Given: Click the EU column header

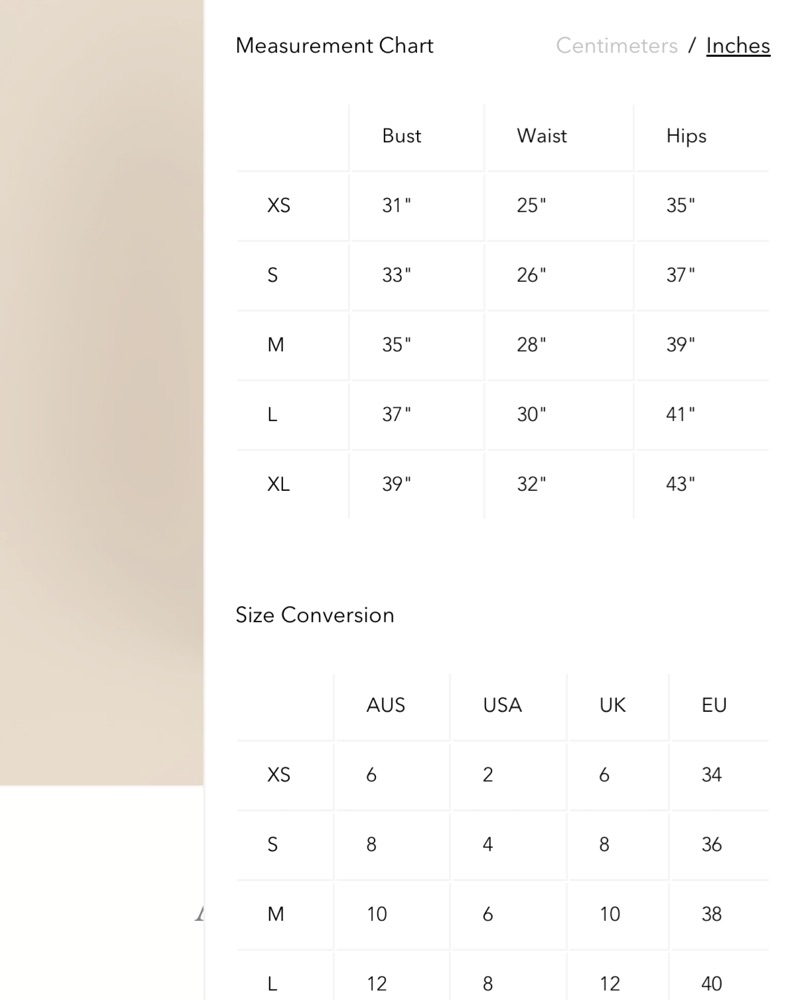Looking at the screenshot, I should [714, 705].
